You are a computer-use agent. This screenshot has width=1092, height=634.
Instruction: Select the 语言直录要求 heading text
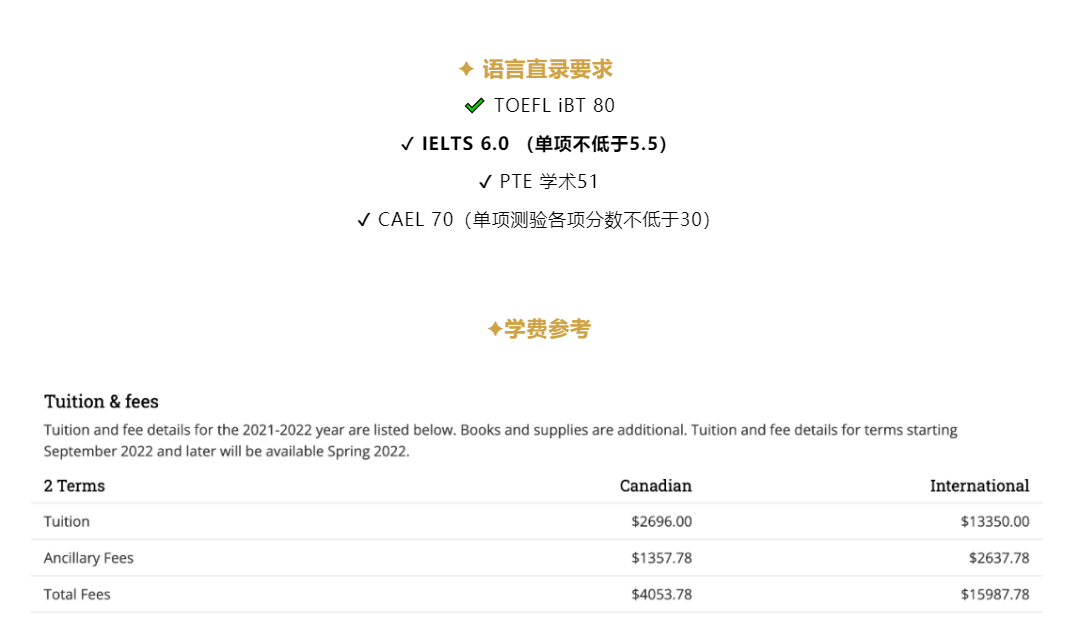547,69
